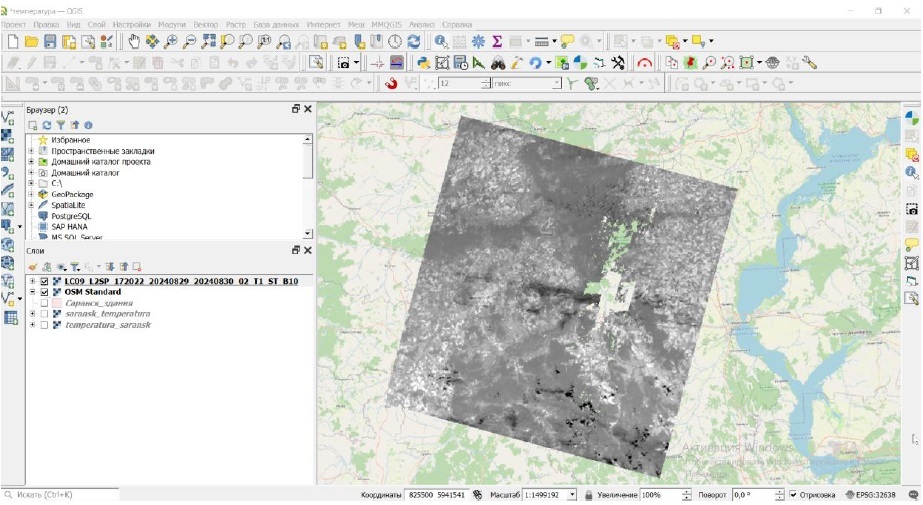Hide the OSM Standard layer

[x=44, y=292]
